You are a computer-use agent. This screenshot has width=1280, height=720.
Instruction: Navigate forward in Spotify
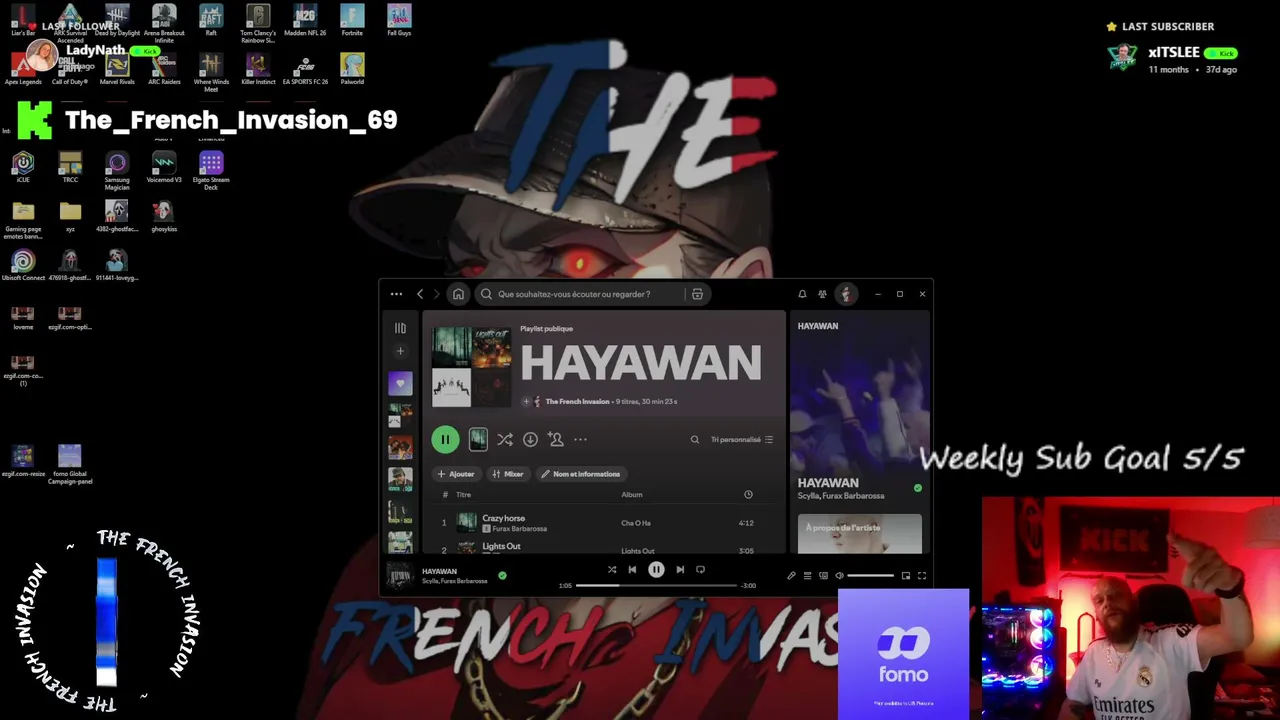pyautogui.click(x=439, y=294)
